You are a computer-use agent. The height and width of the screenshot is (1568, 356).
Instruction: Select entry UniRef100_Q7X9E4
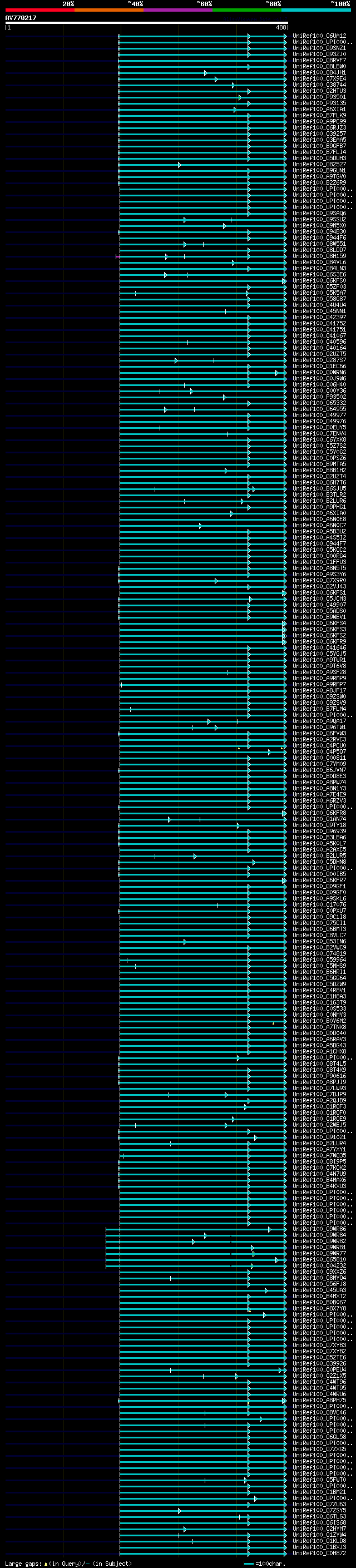pyautogui.click(x=319, y=78)
